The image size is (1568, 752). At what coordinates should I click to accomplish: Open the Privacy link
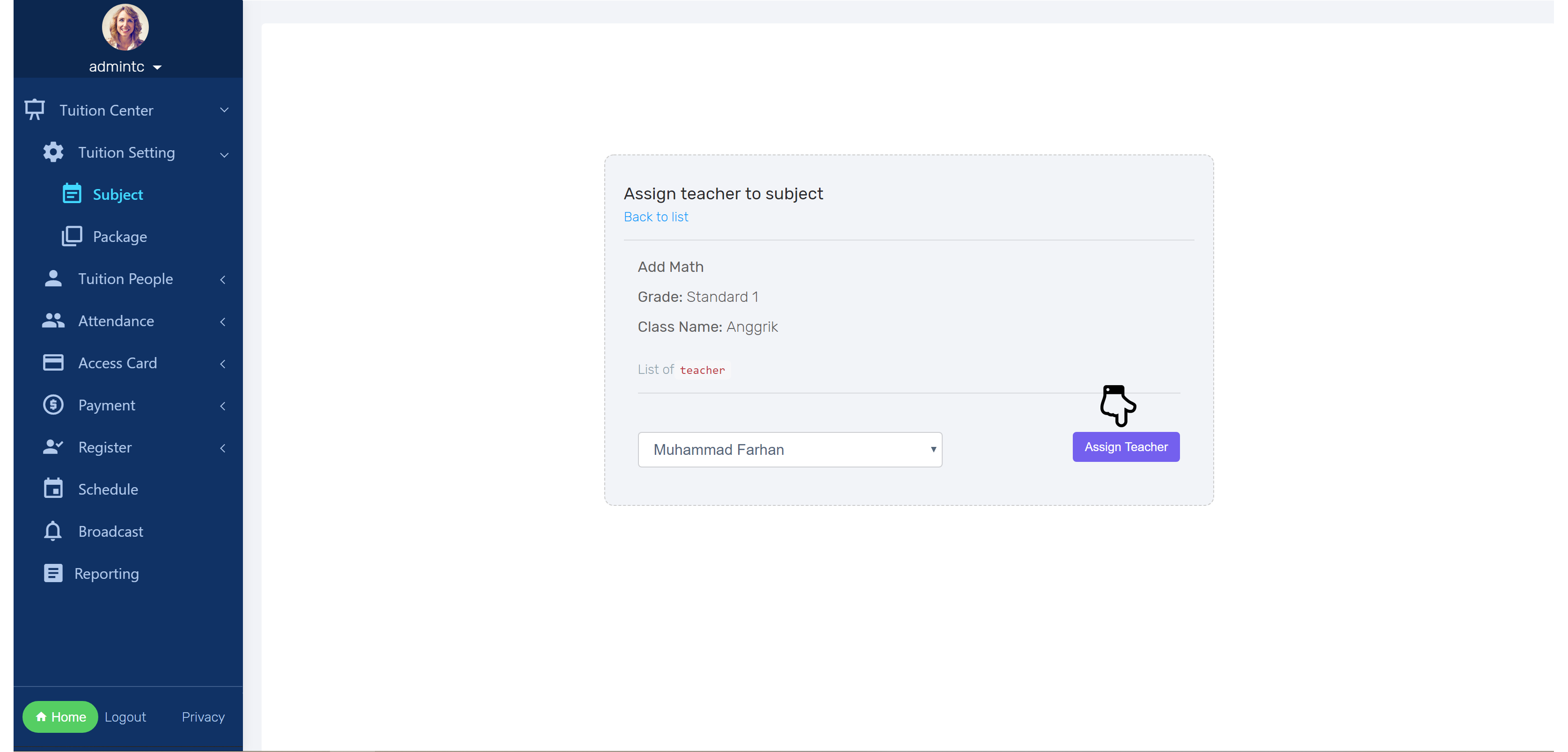tap(203, 717)
